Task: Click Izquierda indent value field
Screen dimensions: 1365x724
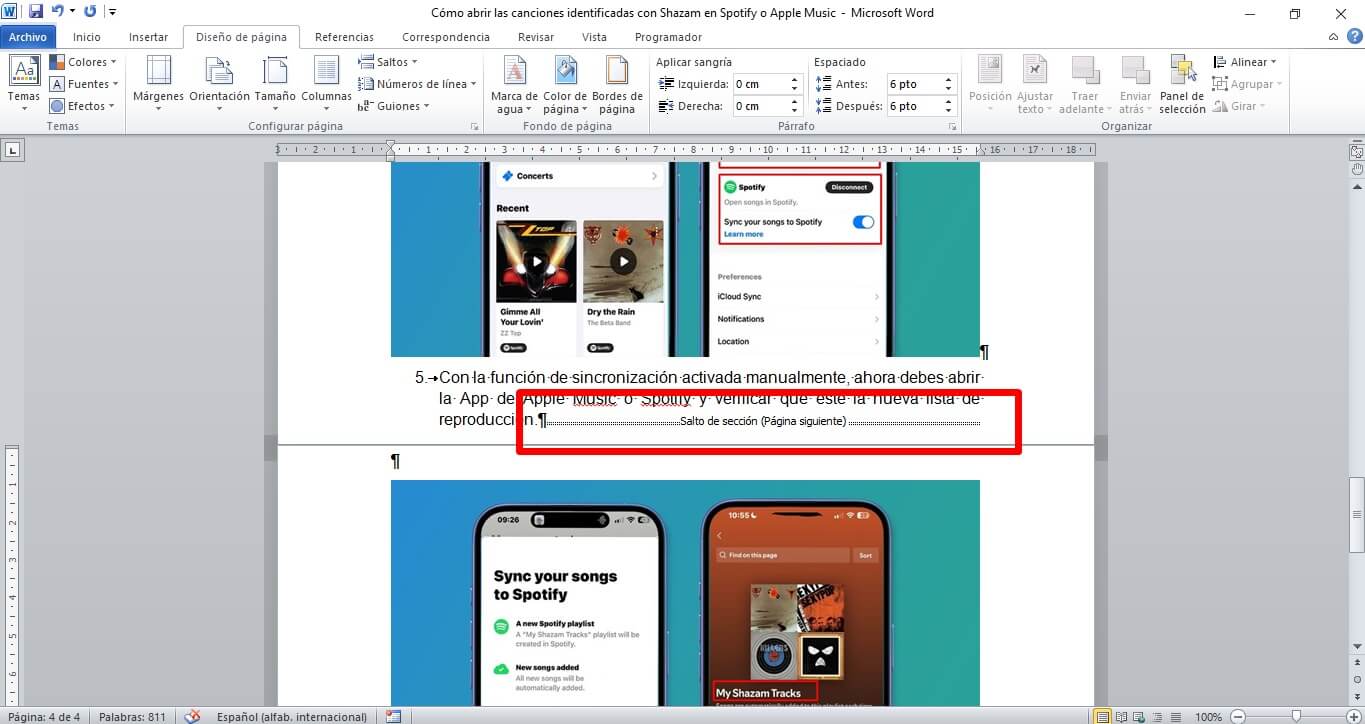Action: 760,84
